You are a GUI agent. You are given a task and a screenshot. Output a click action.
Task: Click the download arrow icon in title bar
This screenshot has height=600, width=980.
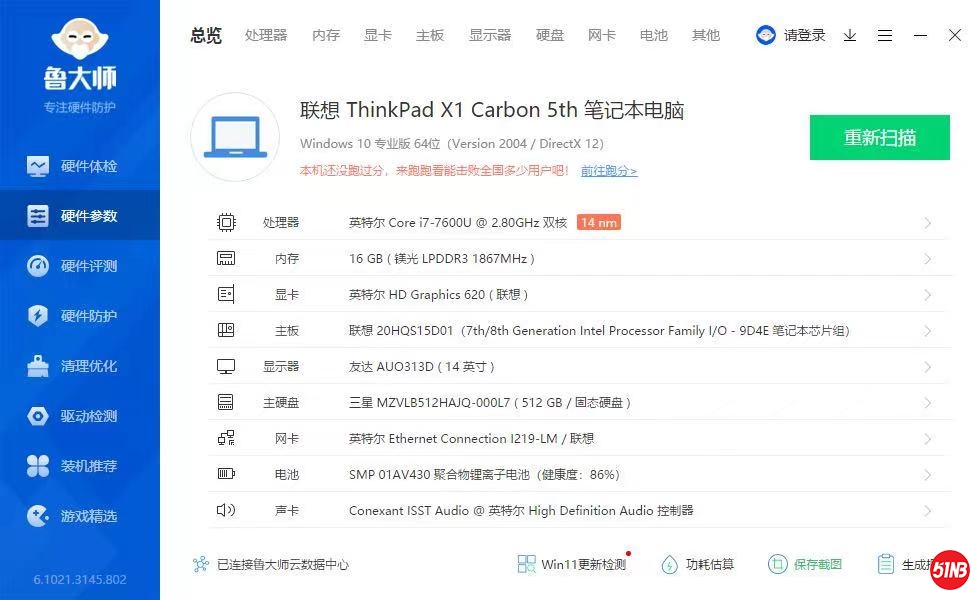point(850,35)
